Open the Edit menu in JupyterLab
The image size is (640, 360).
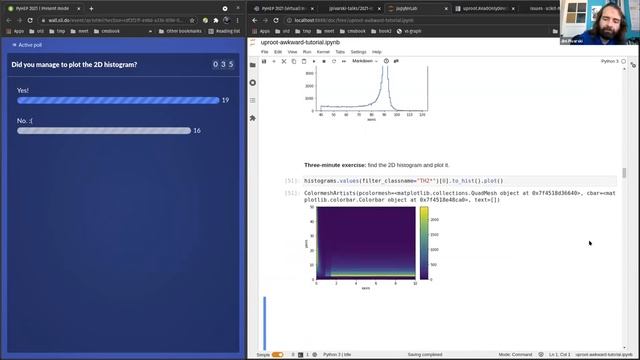(278, 52)
